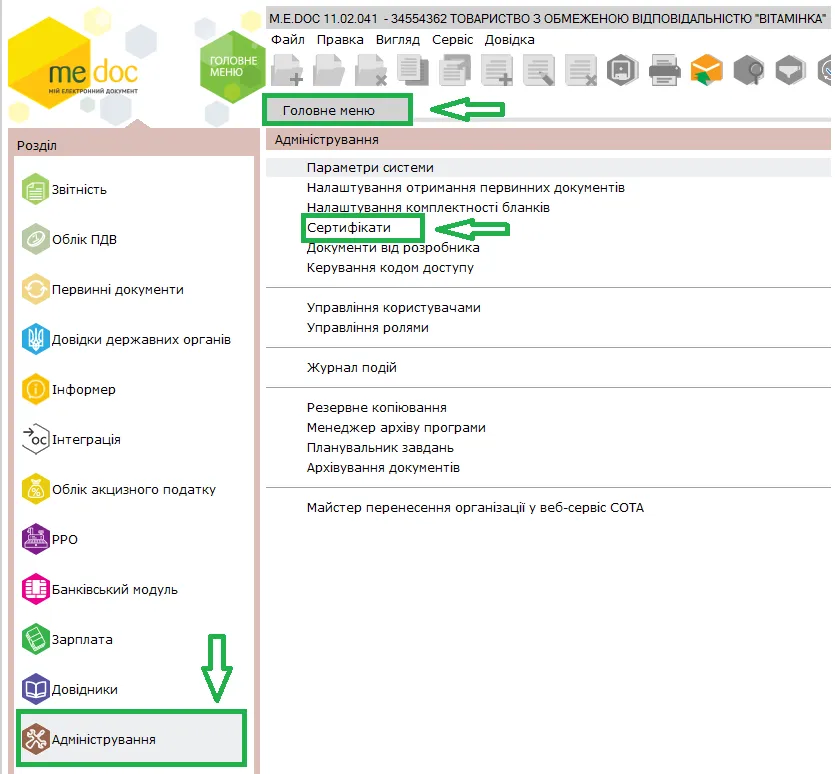
Task: Click the magnifier search hexagon icon
Action: pyautogui.click(x=748, y=70)
